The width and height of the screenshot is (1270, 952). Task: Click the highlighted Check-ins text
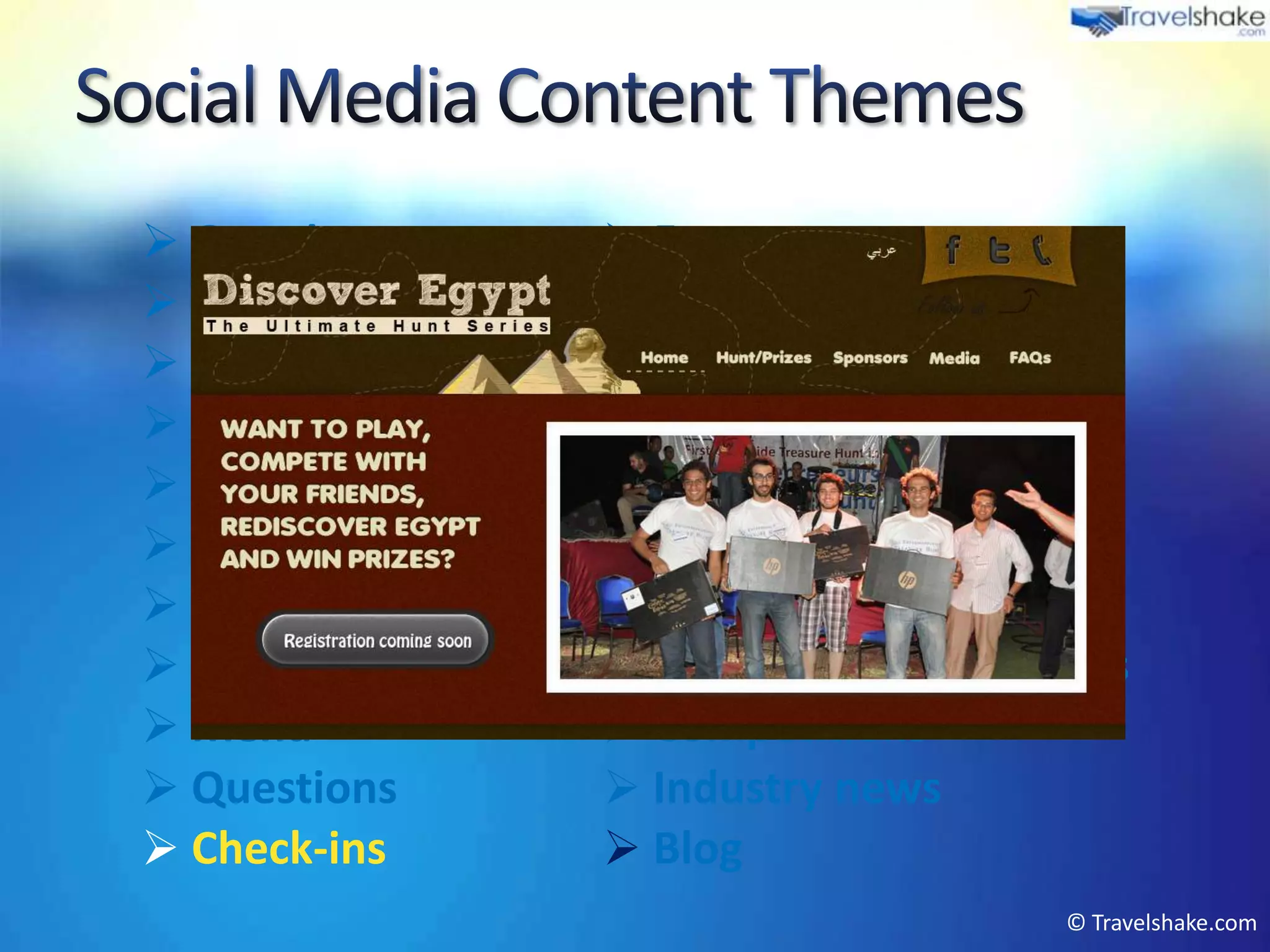(x=289, y=848)
